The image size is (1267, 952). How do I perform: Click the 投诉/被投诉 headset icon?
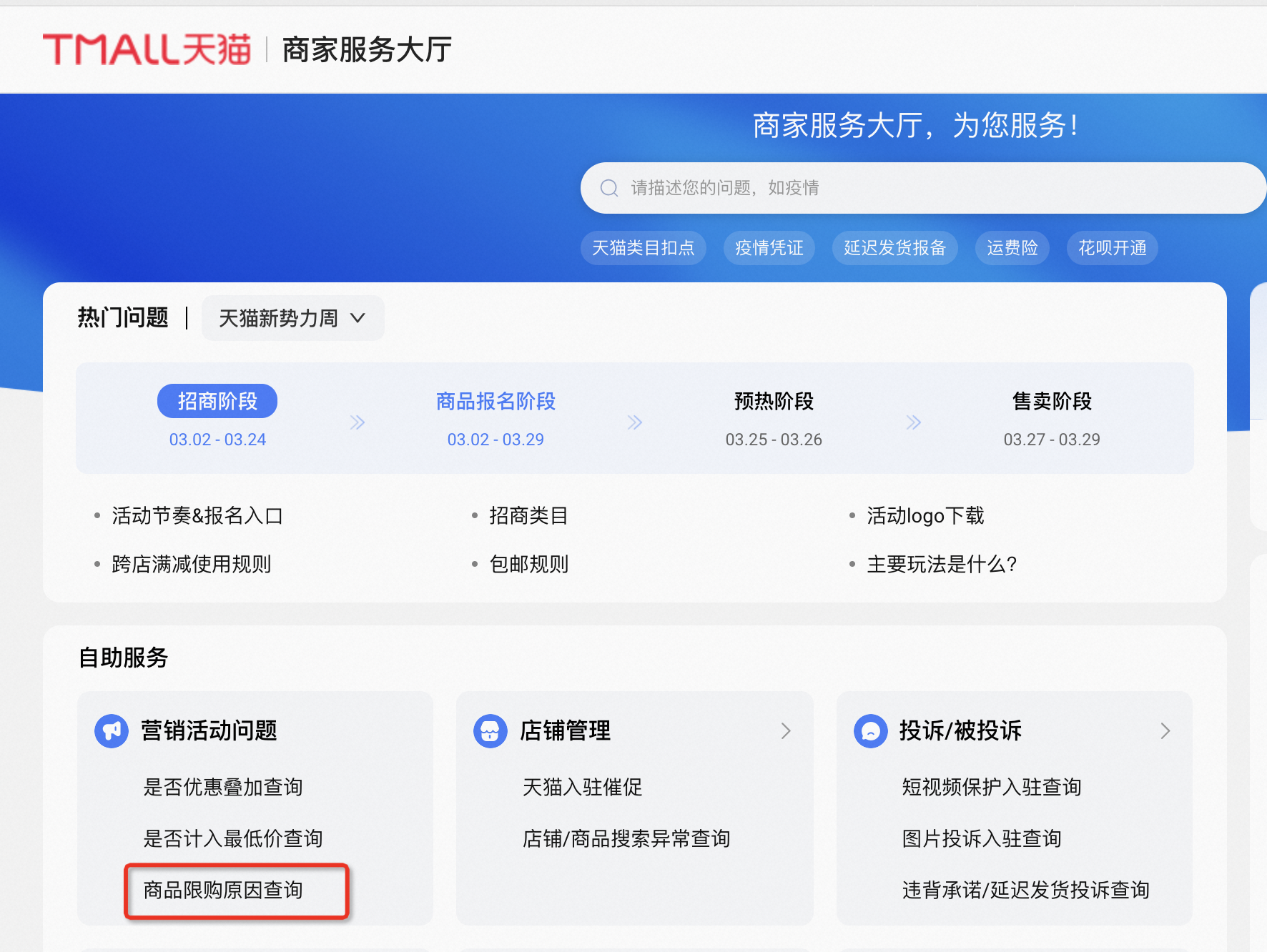[871, 731]
